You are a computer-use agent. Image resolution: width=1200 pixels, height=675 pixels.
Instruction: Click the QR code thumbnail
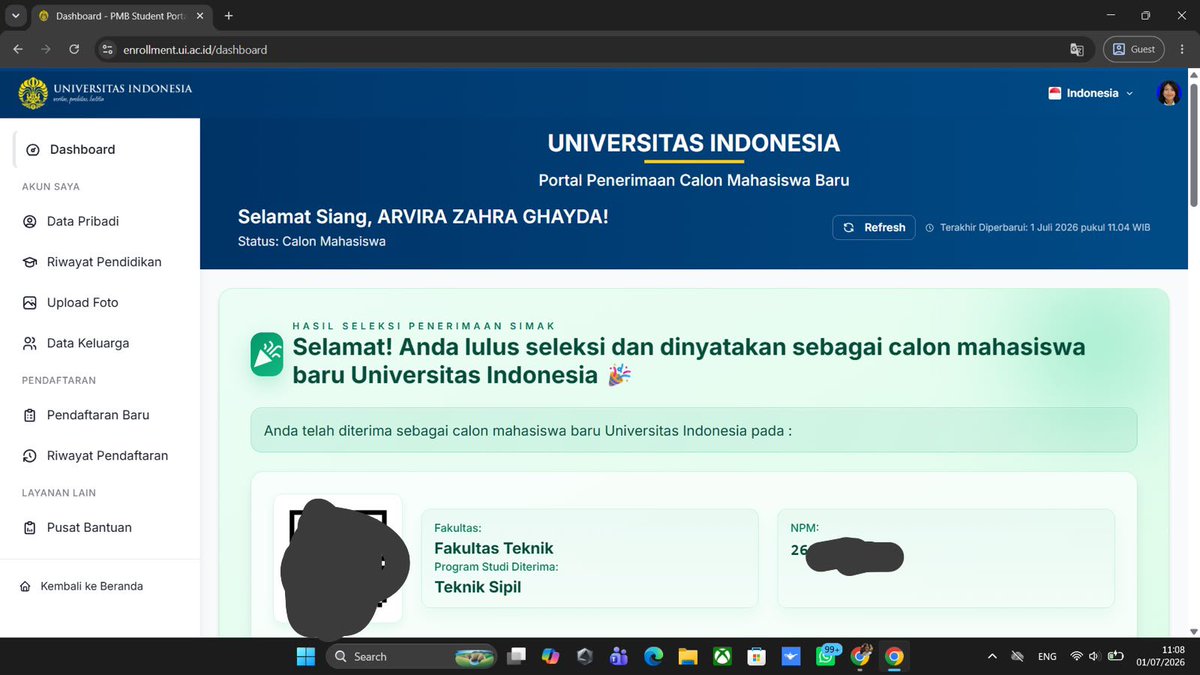coord(338,558)
